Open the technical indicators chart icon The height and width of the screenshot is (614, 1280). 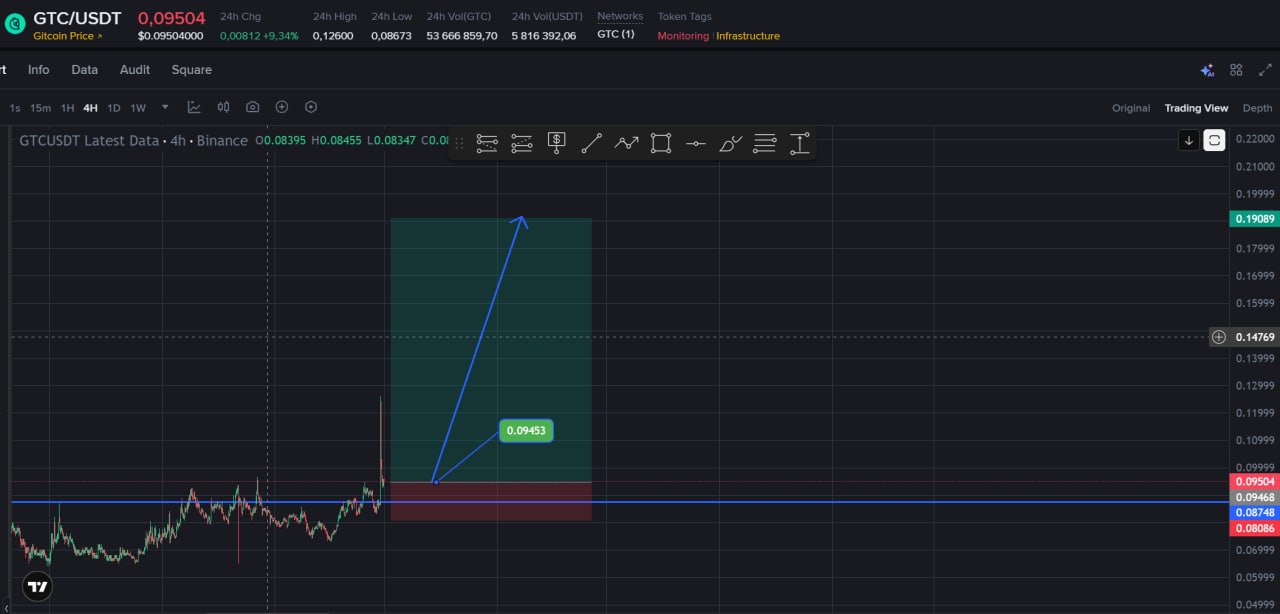(x=194, y=107)
